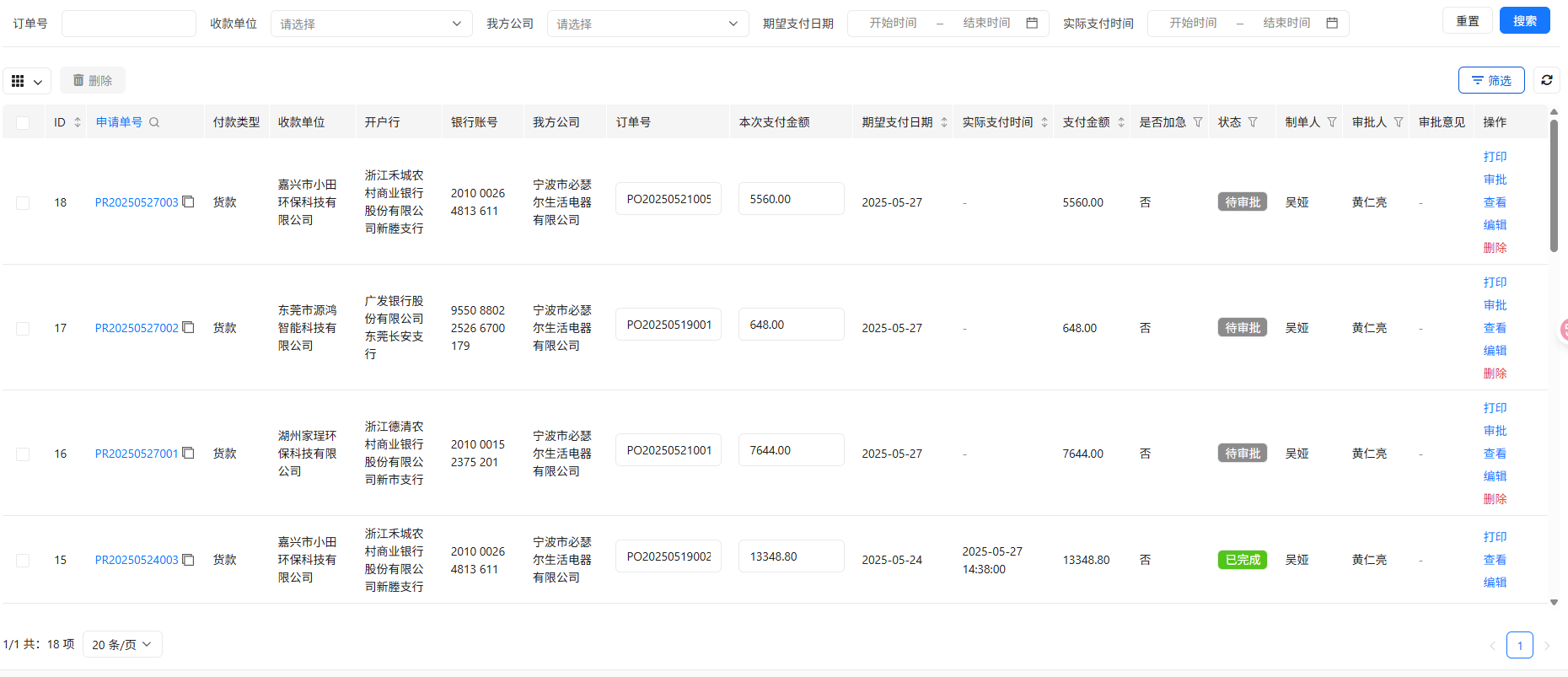Image resolution: width=1568 pixels, height=677 pixels.
Task: Click 编辑 for row PR20250527002
Action: pyautogui.click(x=1495, y=351)
